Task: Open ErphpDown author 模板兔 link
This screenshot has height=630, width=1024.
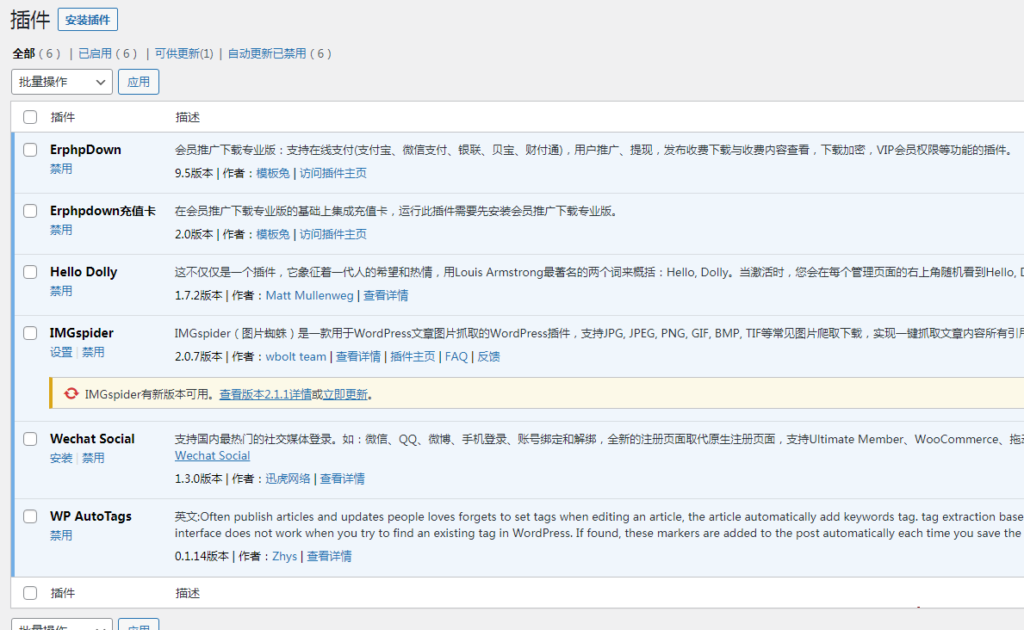Action: [x=273, y=173]
